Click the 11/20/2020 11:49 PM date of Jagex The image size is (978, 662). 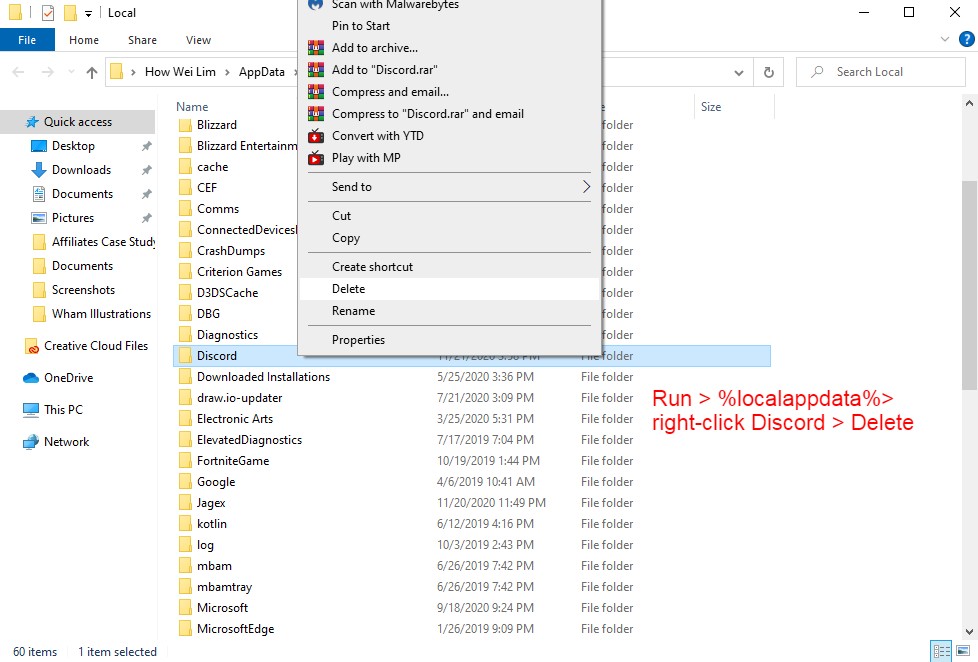tap(491, 503)
